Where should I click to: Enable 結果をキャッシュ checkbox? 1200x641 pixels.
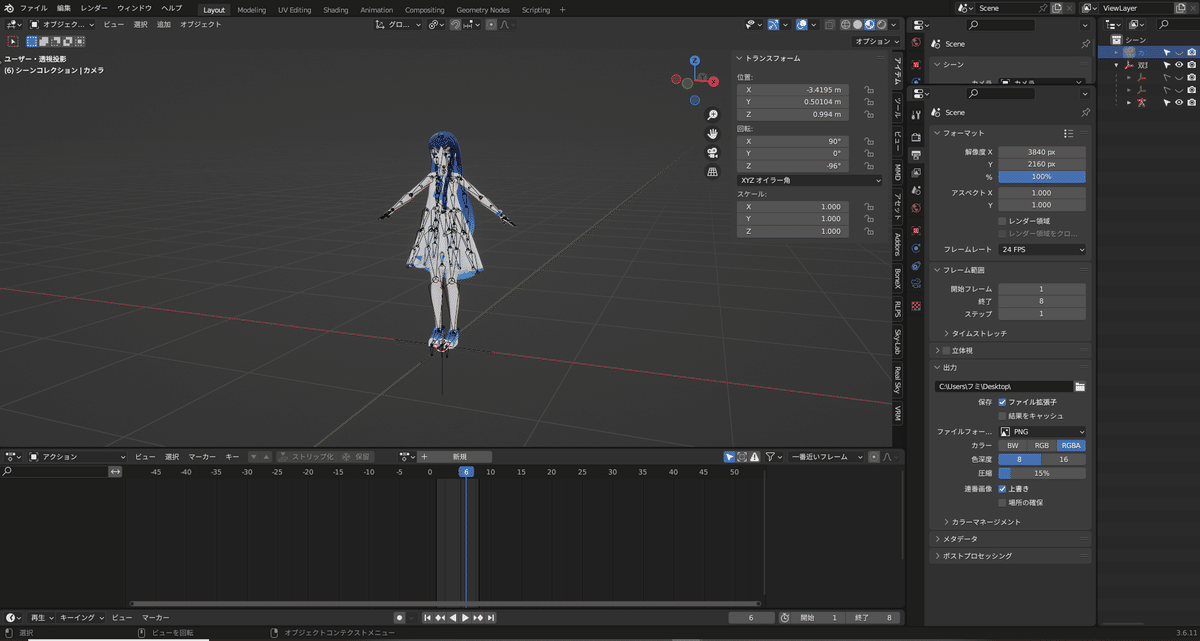(x=1003, y=415)
